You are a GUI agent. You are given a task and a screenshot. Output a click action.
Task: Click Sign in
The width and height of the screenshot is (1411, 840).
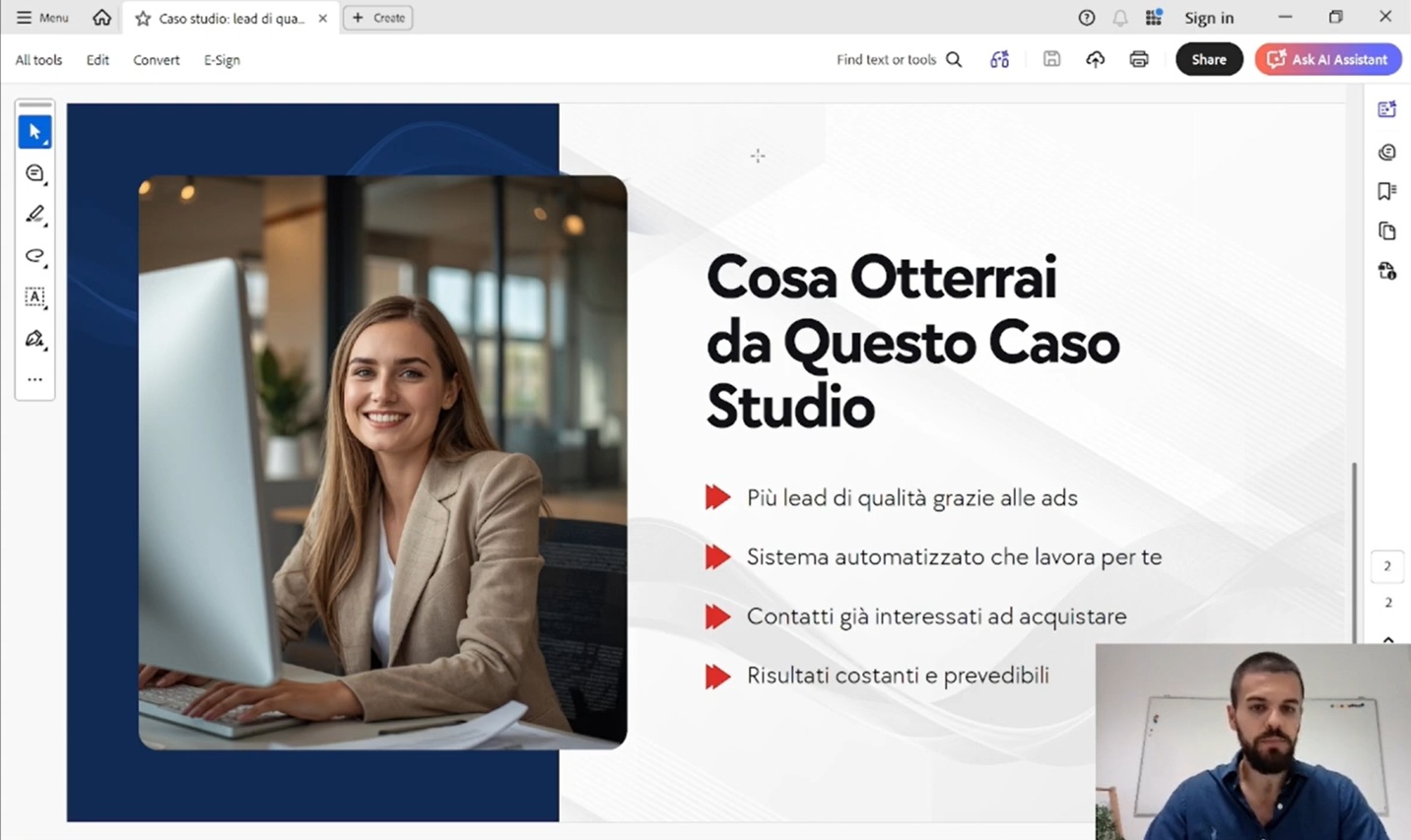pos(1209,18)
